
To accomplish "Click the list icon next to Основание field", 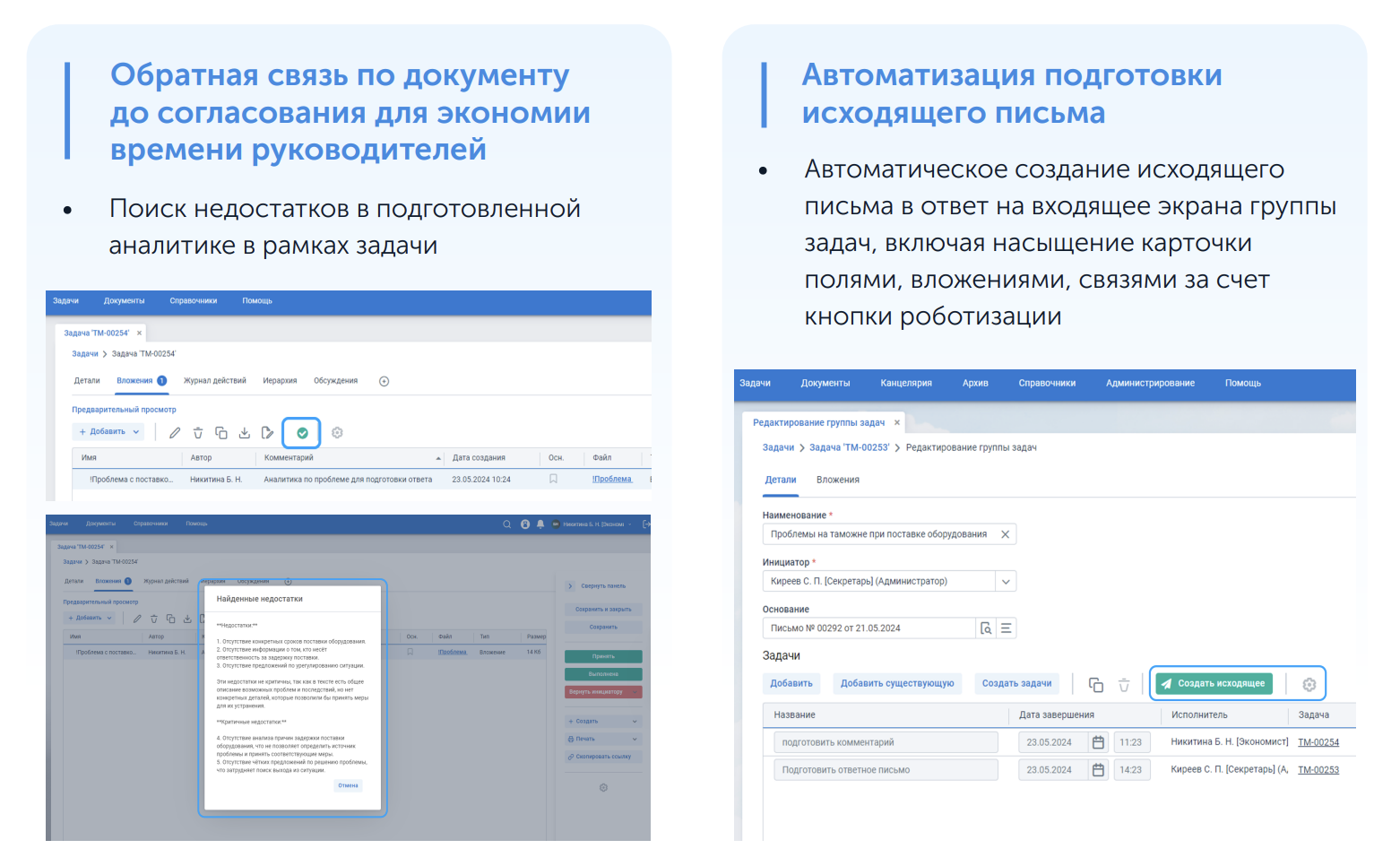I will [1007, 628].
